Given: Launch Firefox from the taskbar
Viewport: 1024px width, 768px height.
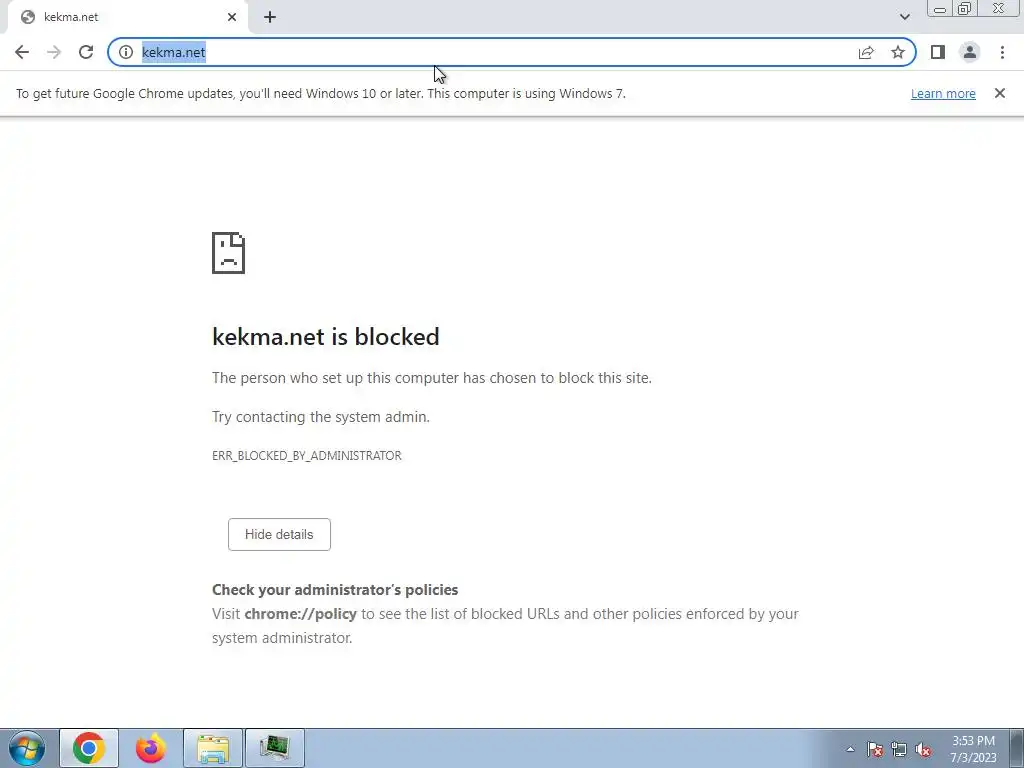Looking at the screenshot, I should 151,748.
